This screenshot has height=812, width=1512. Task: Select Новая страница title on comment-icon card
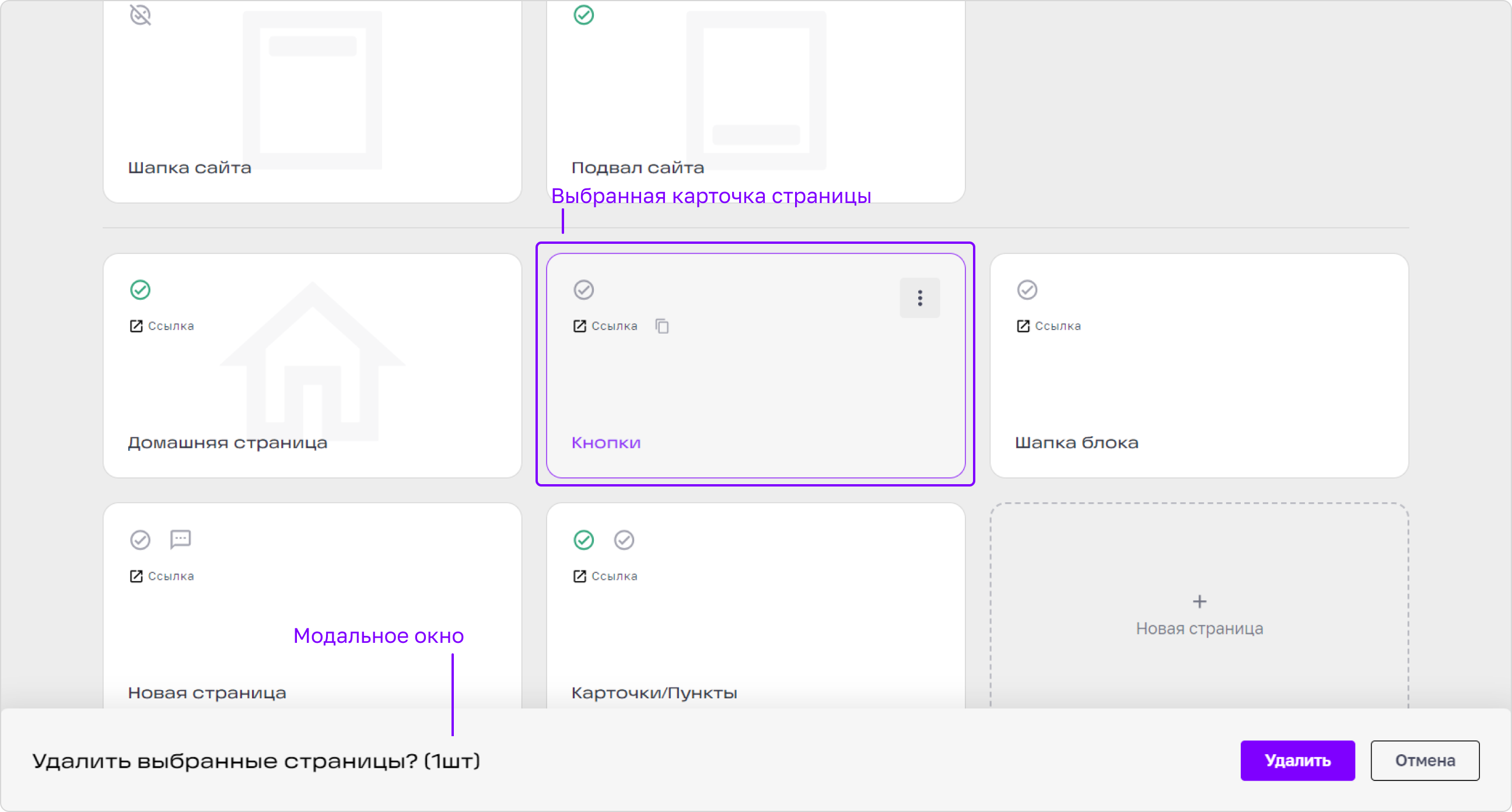click(206, 693)
